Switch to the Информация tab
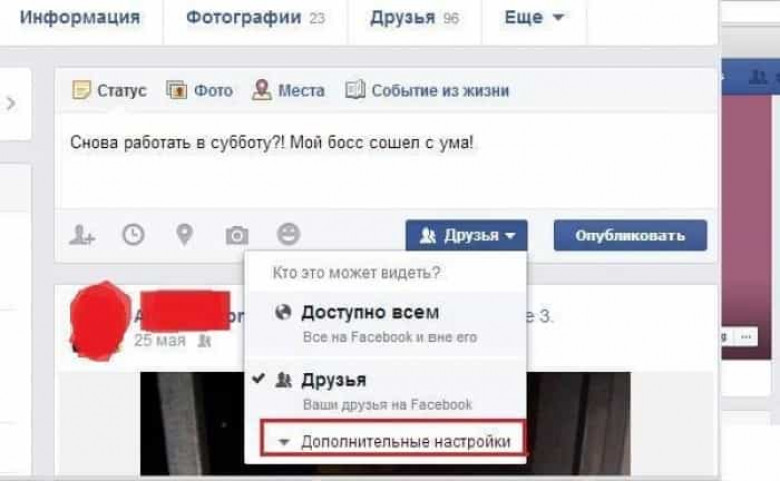This screenshot has width=780, height=481. point(80,17)
